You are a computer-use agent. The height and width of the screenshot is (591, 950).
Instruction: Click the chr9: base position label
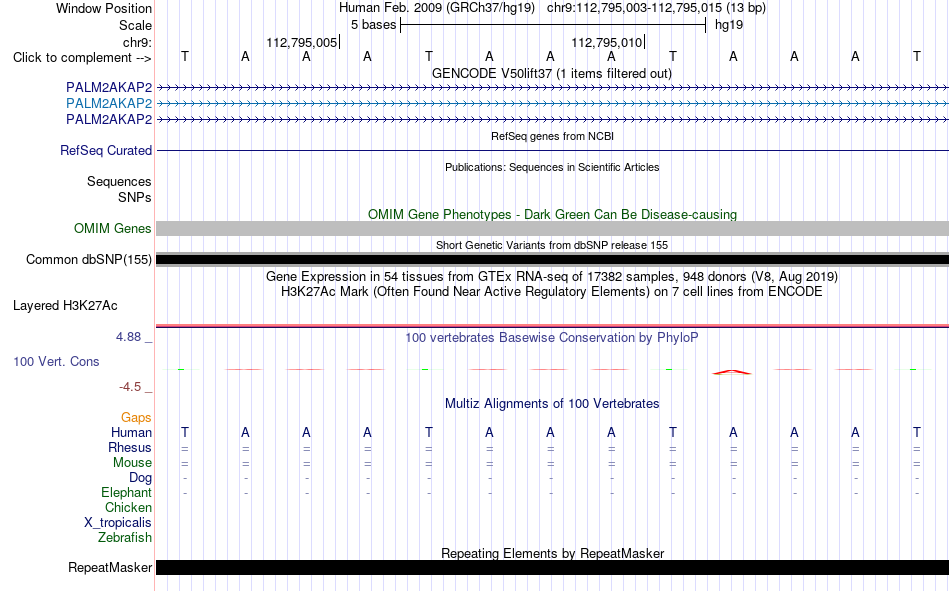coord(137,42)
